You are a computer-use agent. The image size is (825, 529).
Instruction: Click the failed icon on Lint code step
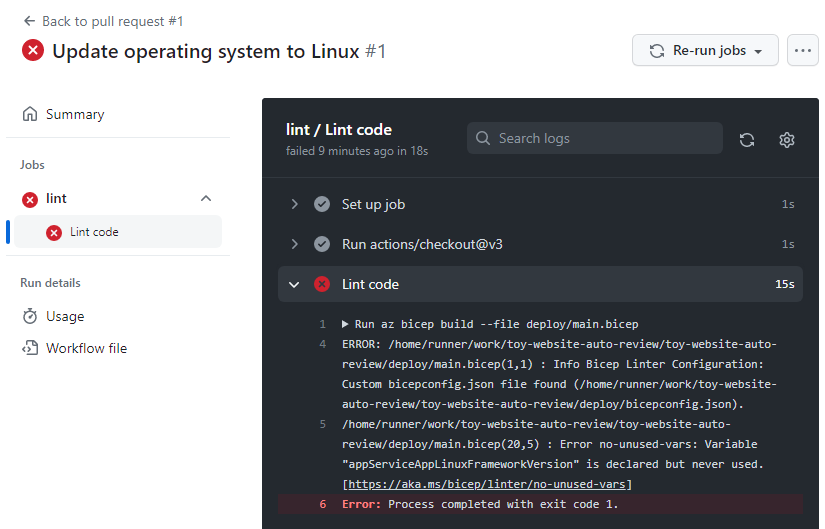[322, 284]
